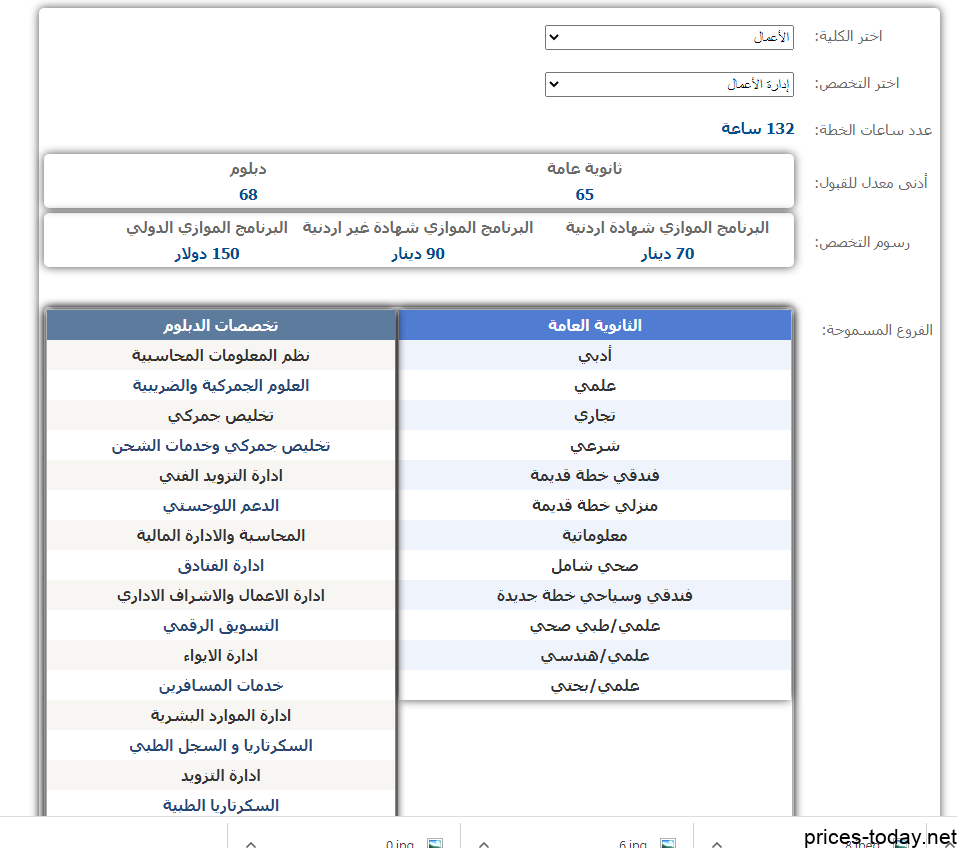Select the تجاري branch row

click(594, 415)
